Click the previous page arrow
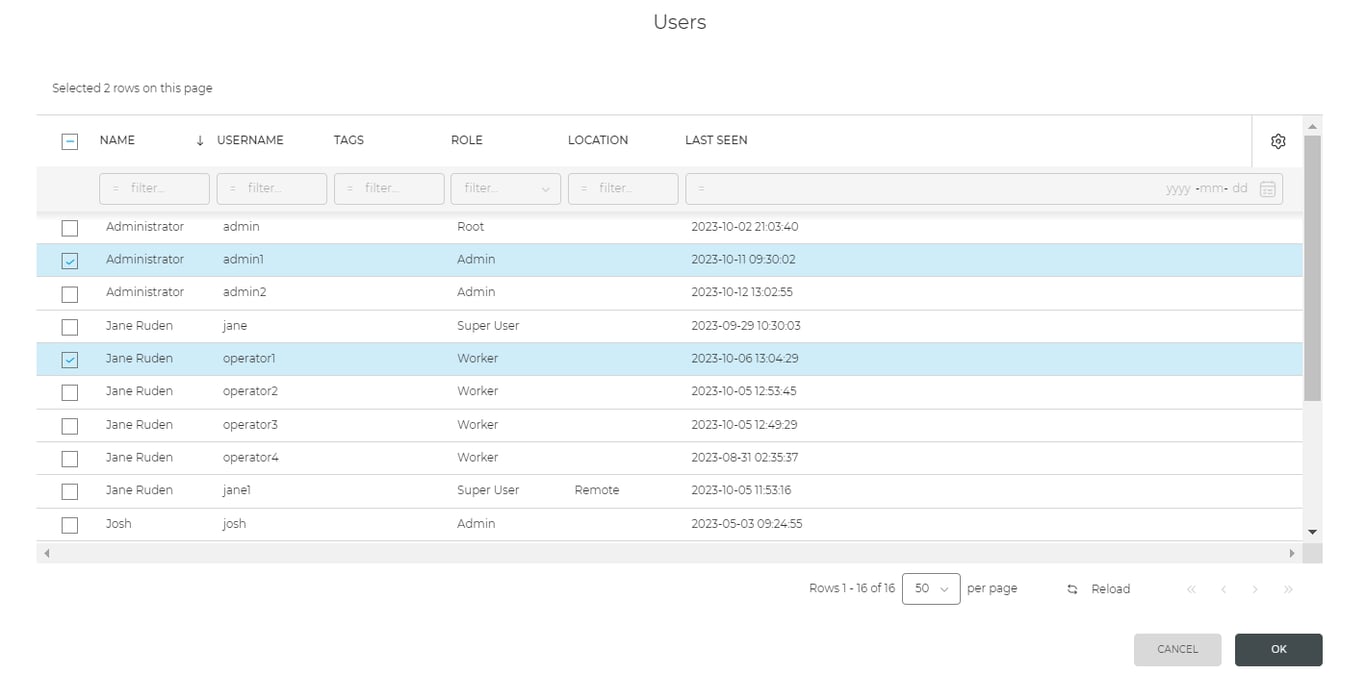Screen dimensions: 1366x674 click(x=1223, y=589)
